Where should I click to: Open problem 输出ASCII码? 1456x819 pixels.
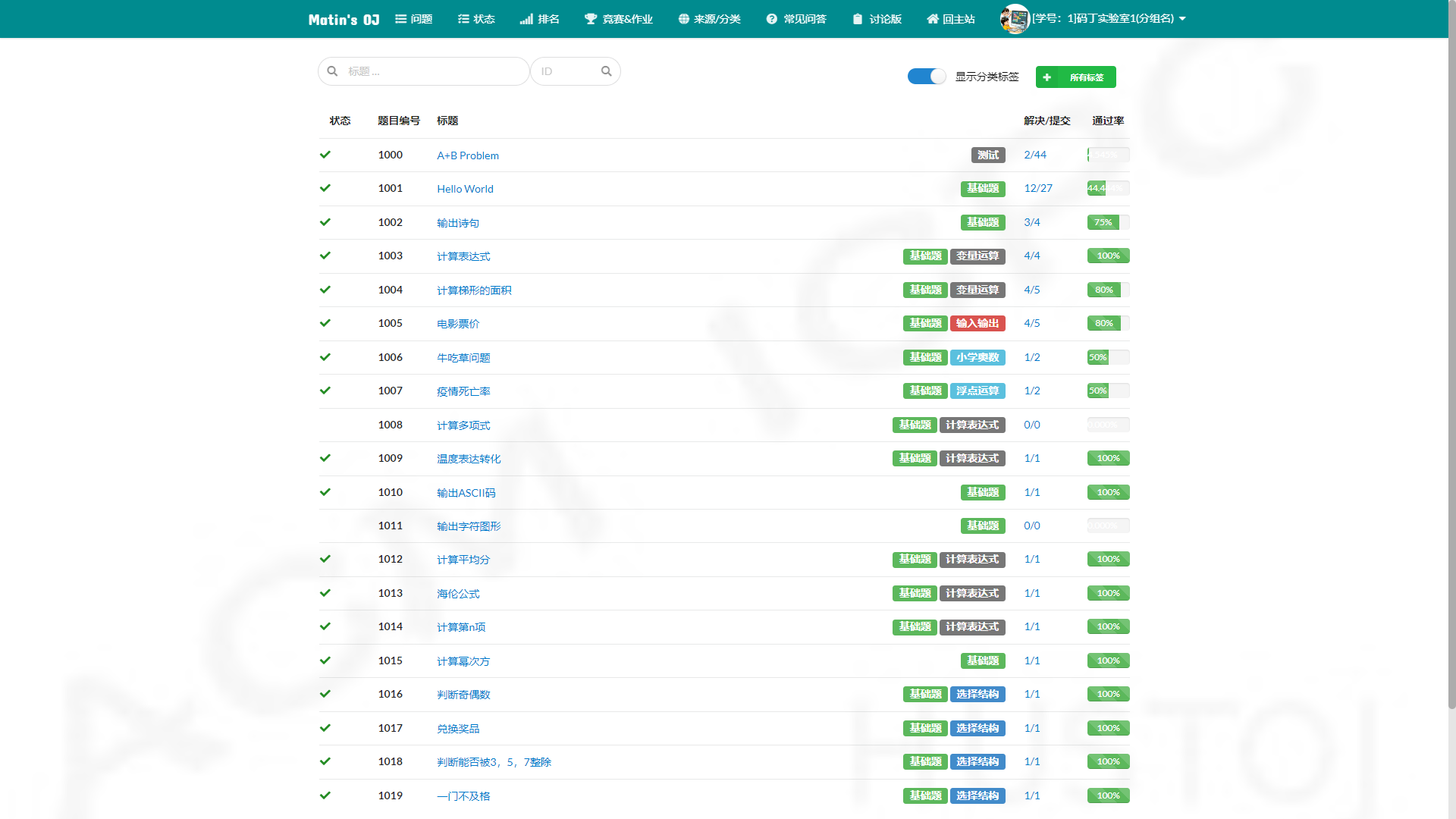click(466, 493)
